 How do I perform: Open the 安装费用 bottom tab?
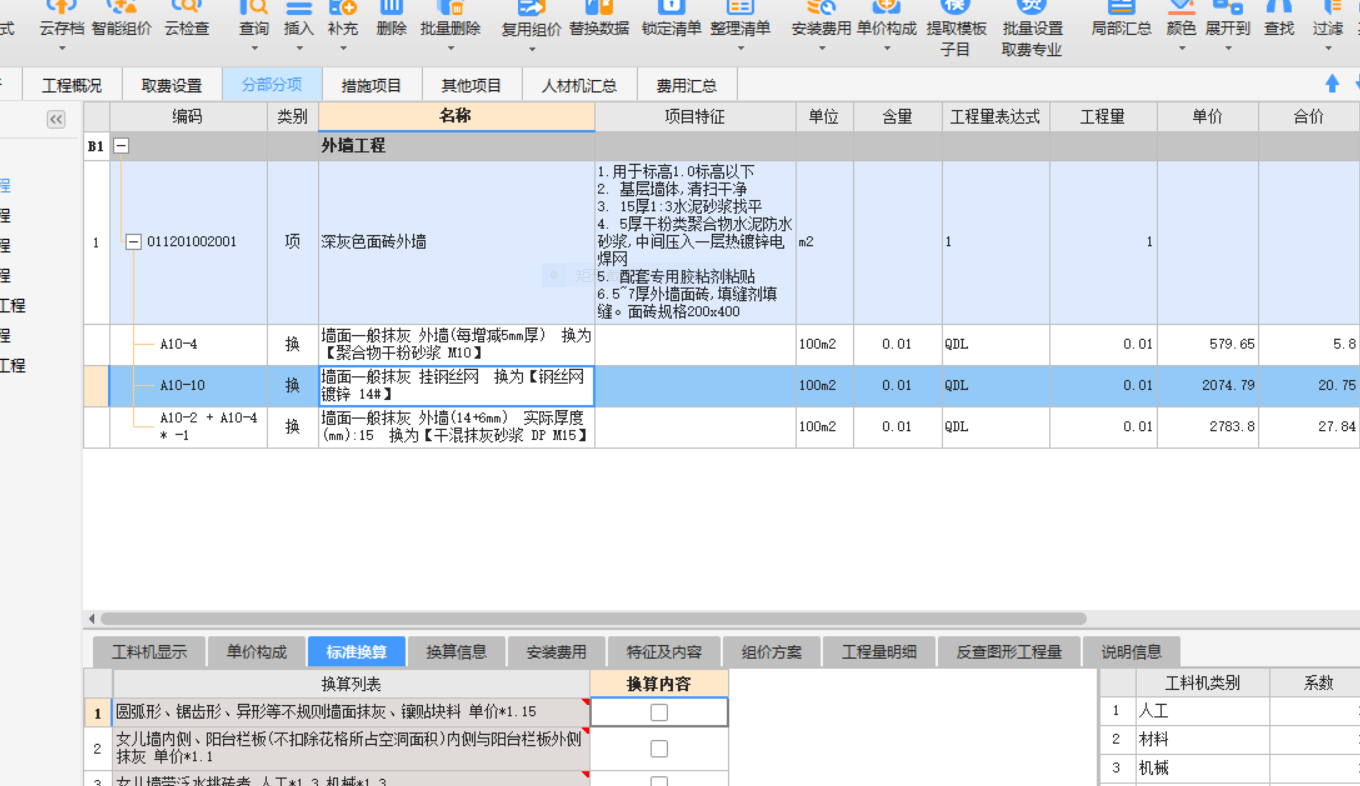556,652
